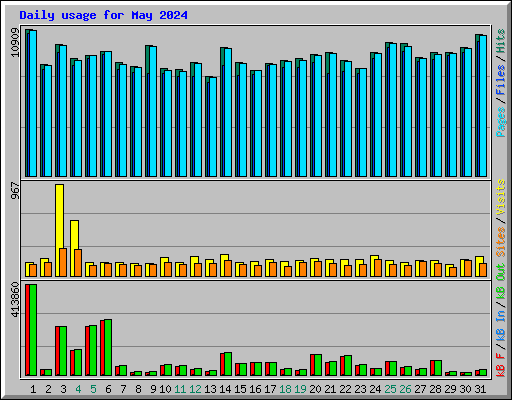Click the green kB bar for day 14
The image size is (512, 400).
(228, 364)
